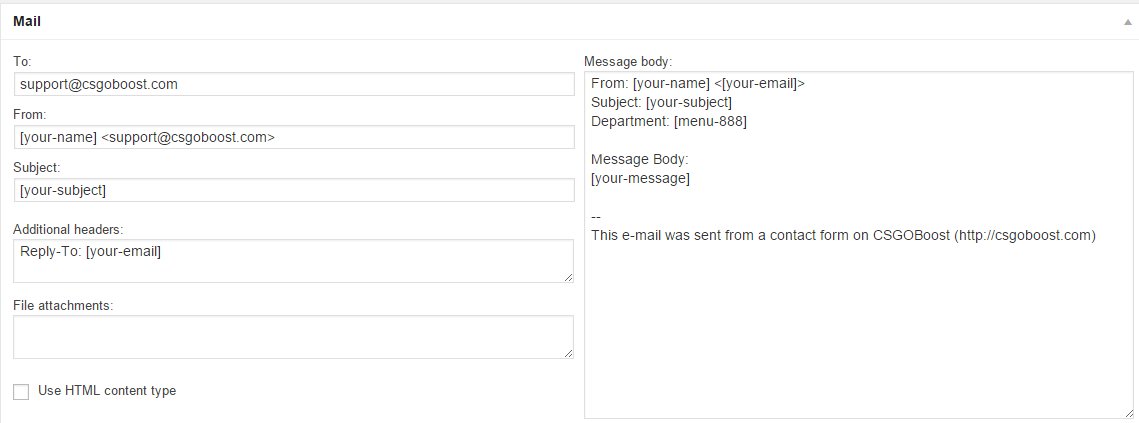Click the "From:" field label
1139x423 pixels.
tap(30, 115)
